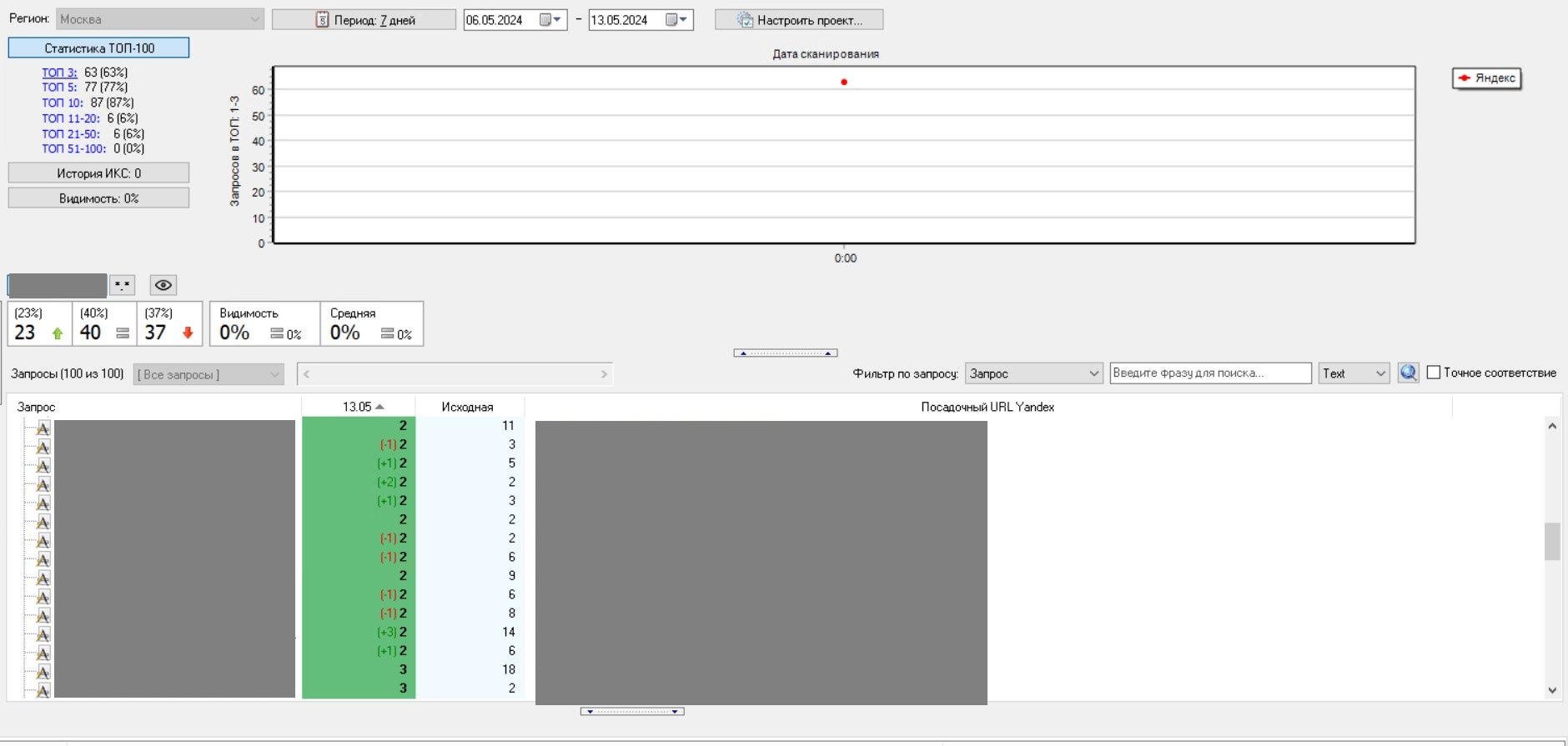Open the end date calendar picker
The width and height of the screenshot is (1568, 746).
tap(676, 20)
